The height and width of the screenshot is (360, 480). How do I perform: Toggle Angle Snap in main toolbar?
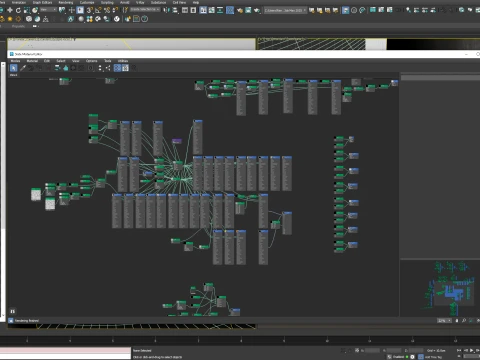pos(98,10)
